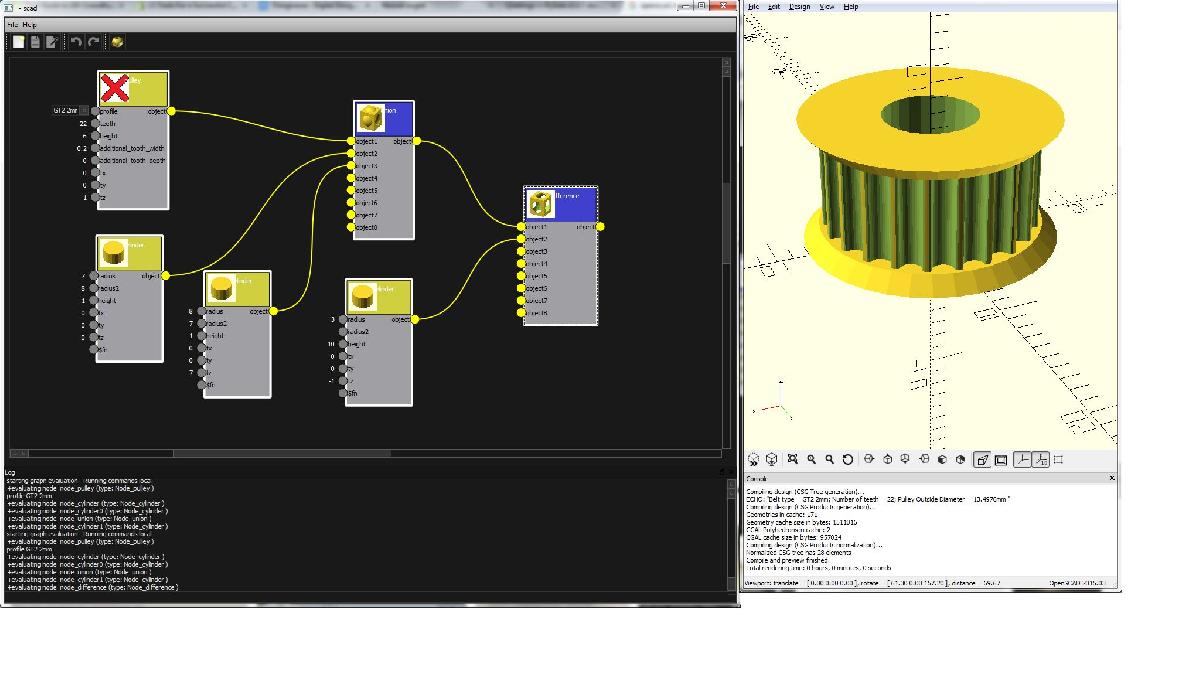Click the yellow cube render toolbar icon
Screen dimensions: 1200x675
(118, 42)
